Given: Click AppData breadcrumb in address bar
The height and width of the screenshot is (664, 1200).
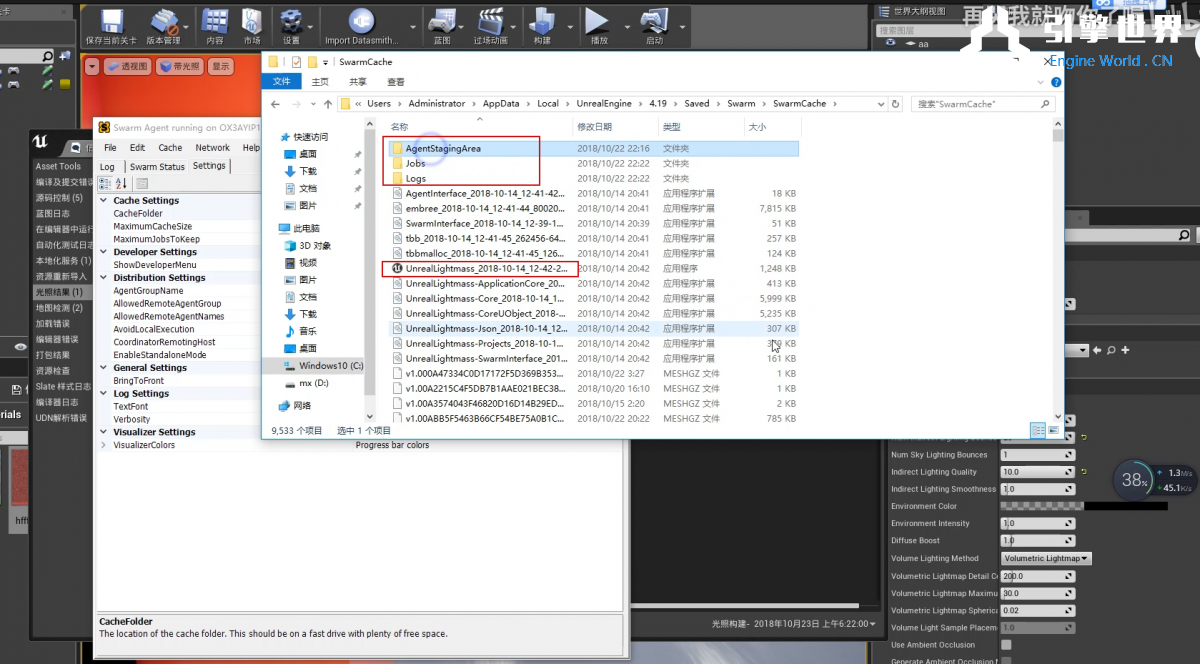Looking at the screenshot, I should coord(501,103).
